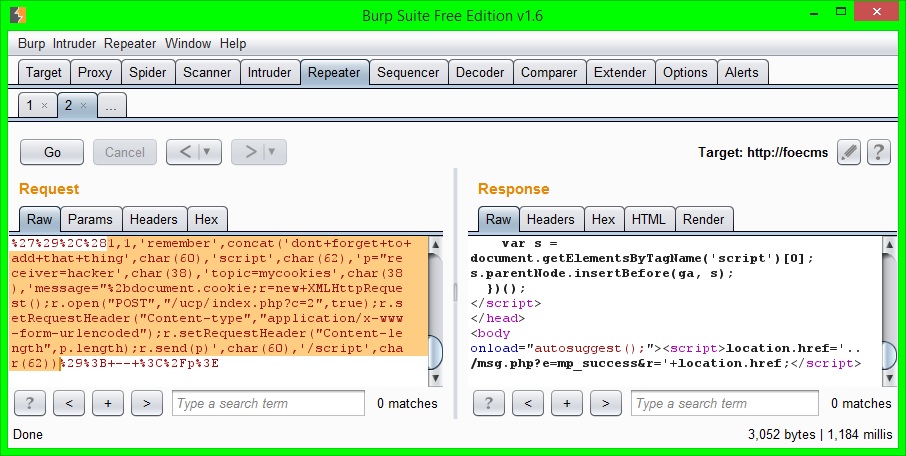Switch to the Options tab
This screenshot has width=906, height=456.
coord(686,72)
